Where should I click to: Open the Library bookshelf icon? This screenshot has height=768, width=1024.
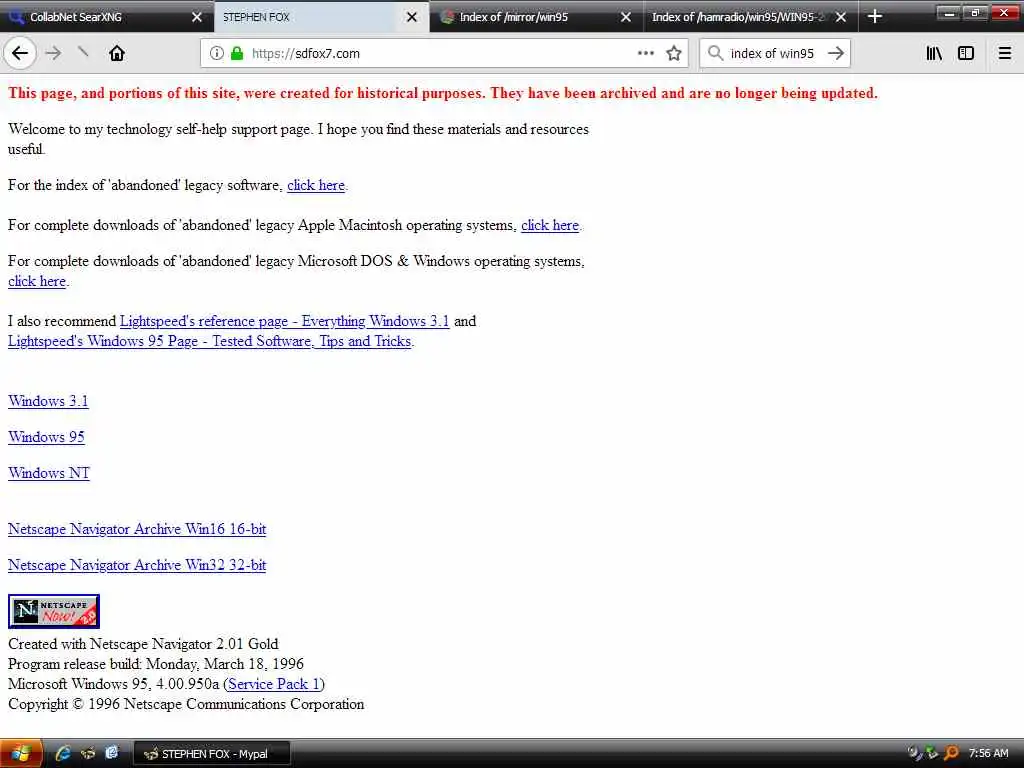click(934, 54)
